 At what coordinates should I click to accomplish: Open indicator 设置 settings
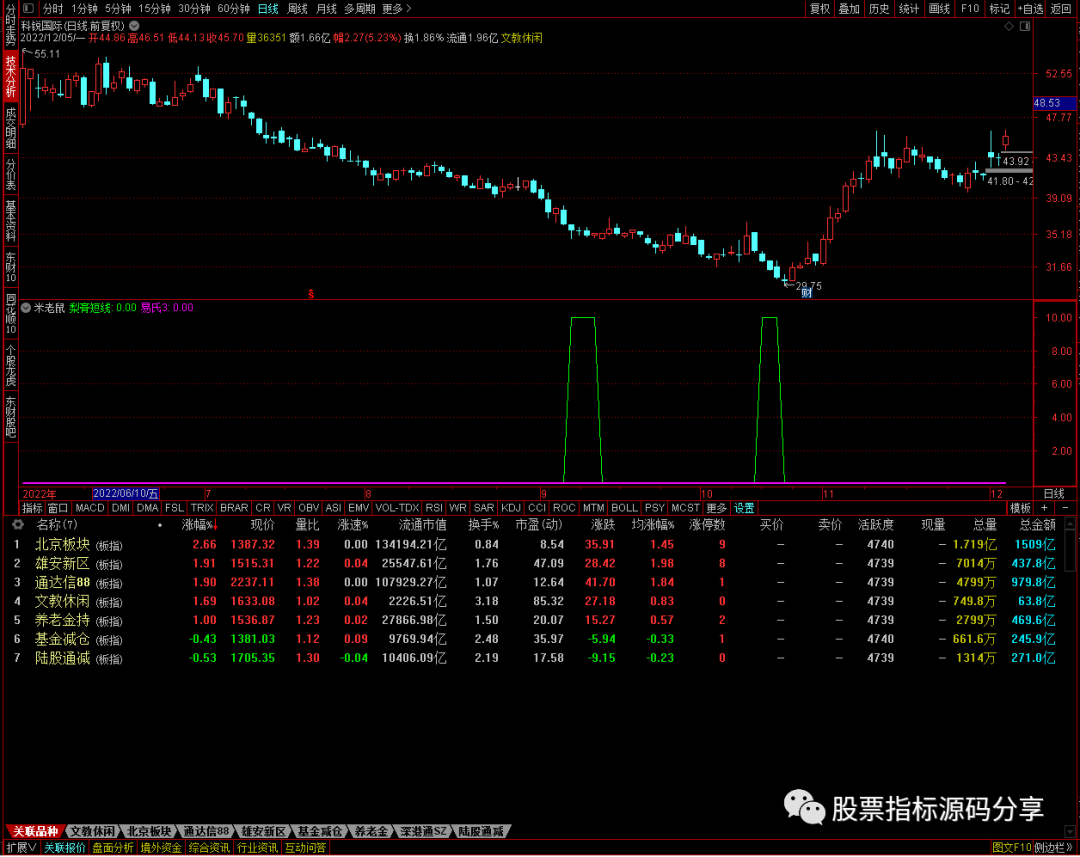[x=744, y=508]
